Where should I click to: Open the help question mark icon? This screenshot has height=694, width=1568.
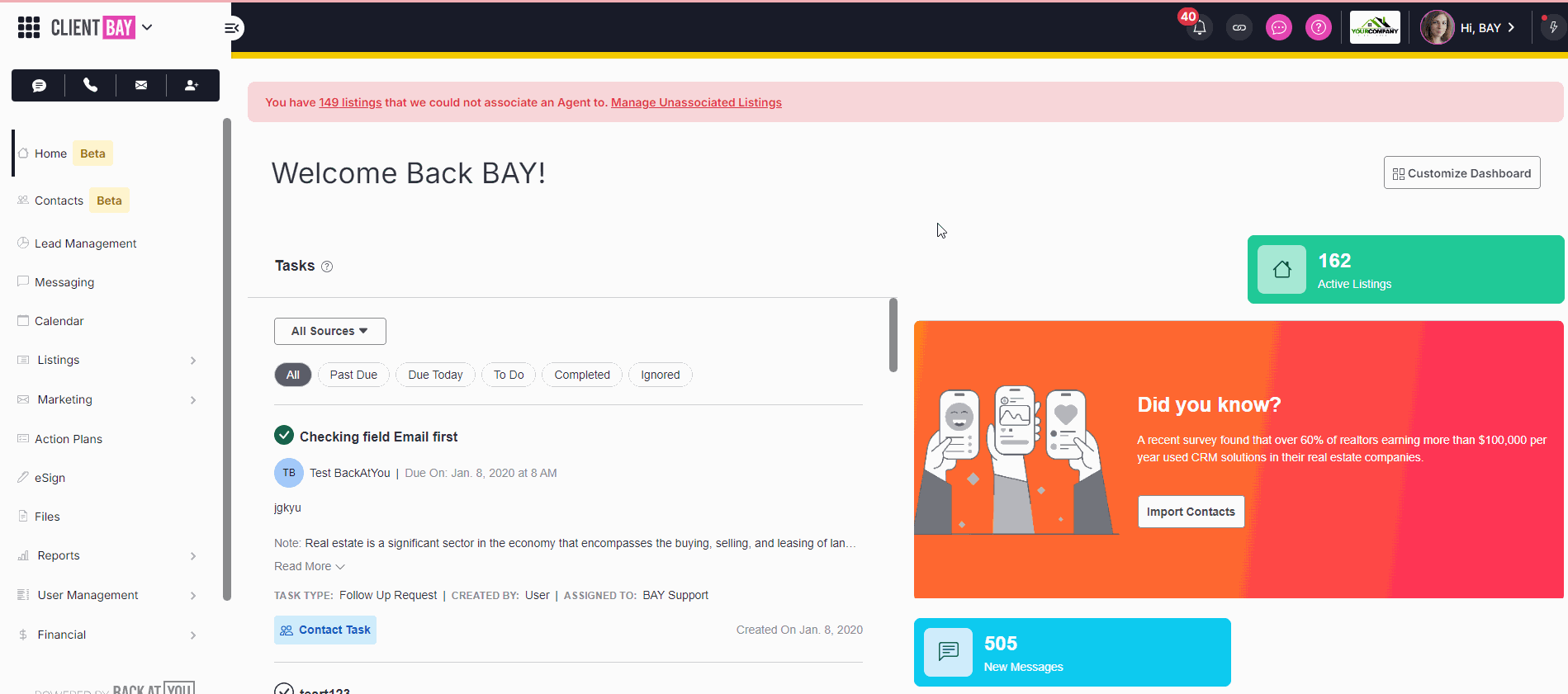pyautogui.click(x=1319, y=27)
